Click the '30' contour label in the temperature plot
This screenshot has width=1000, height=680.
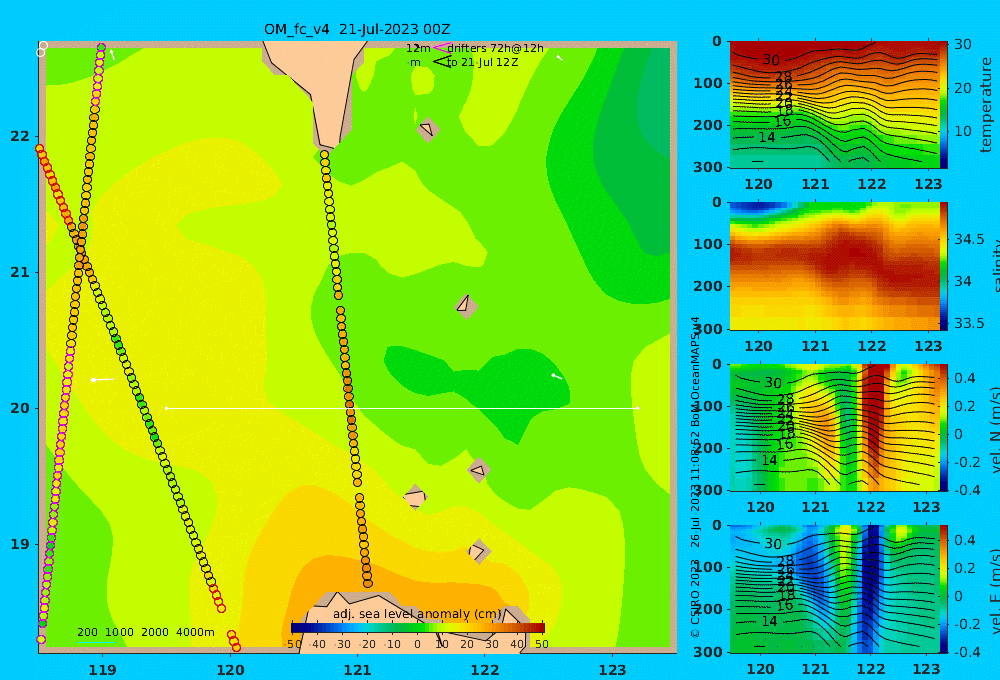771,60
